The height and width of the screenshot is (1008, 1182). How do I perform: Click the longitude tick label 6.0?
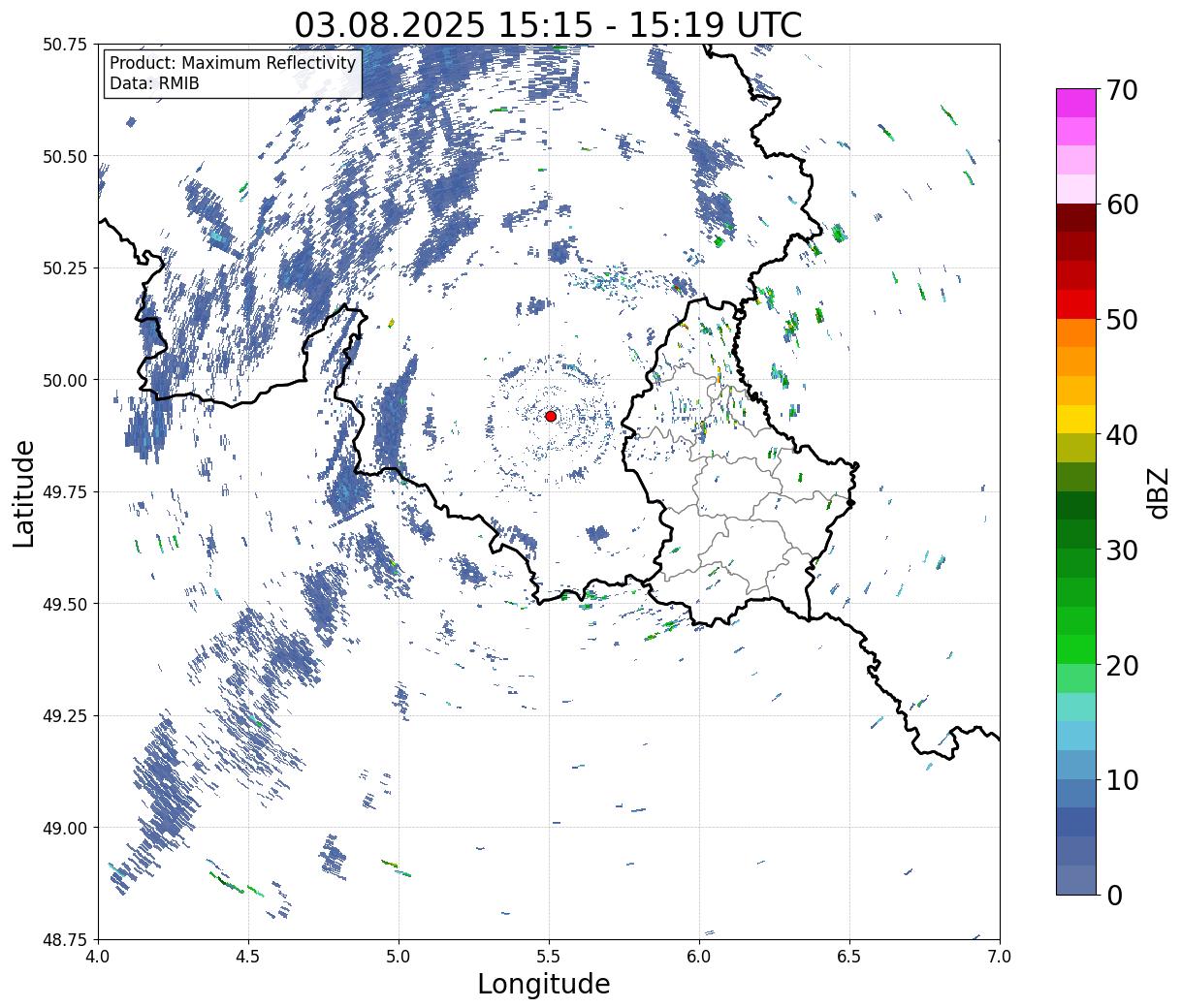click(699, 957)
